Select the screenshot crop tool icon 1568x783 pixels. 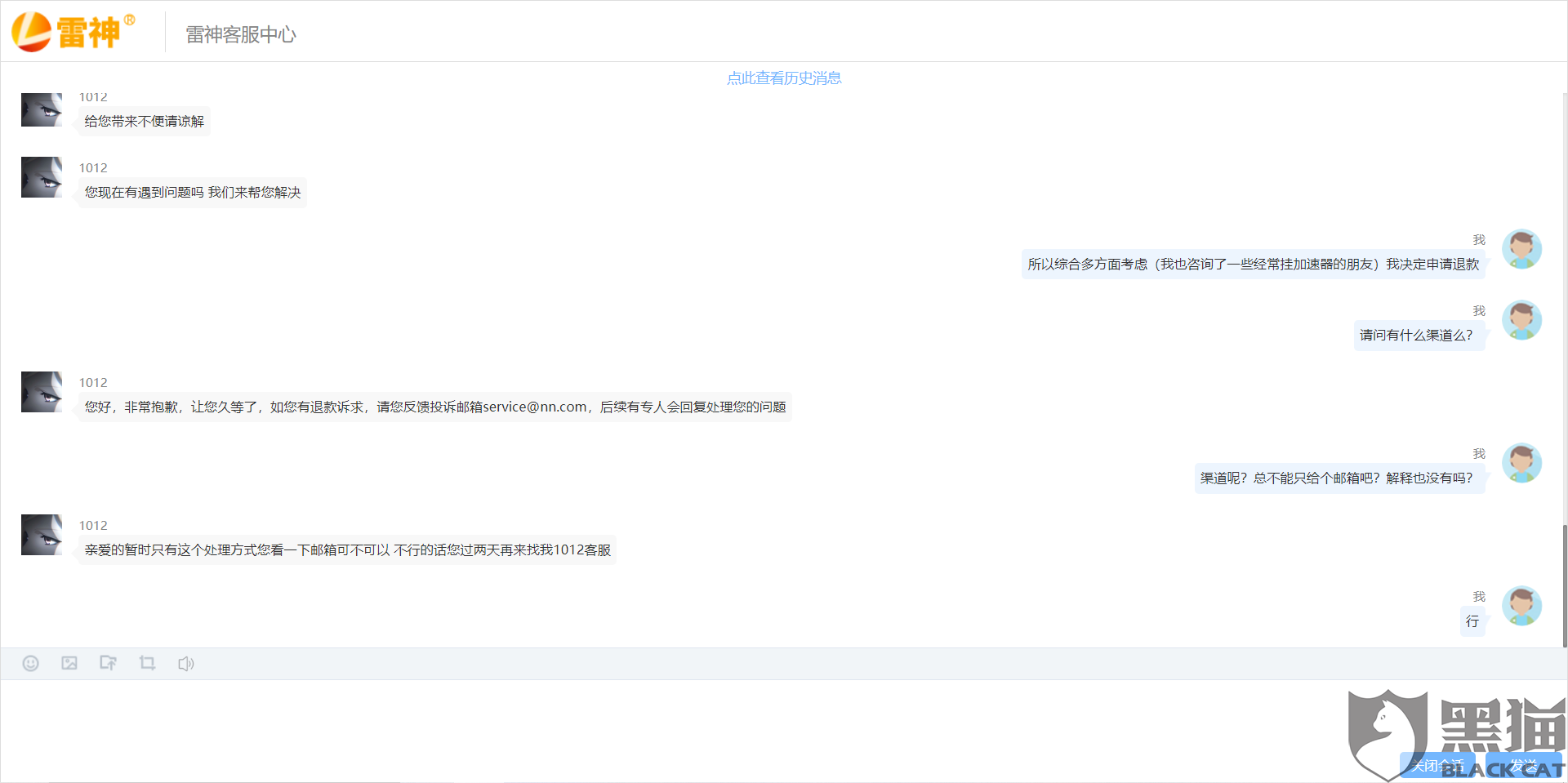pyautogui.click(x=147, y=663)
